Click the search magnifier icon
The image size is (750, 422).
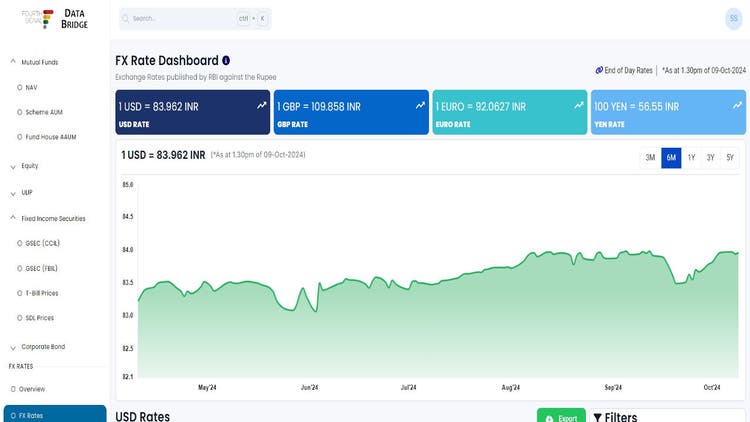point(126,19)
